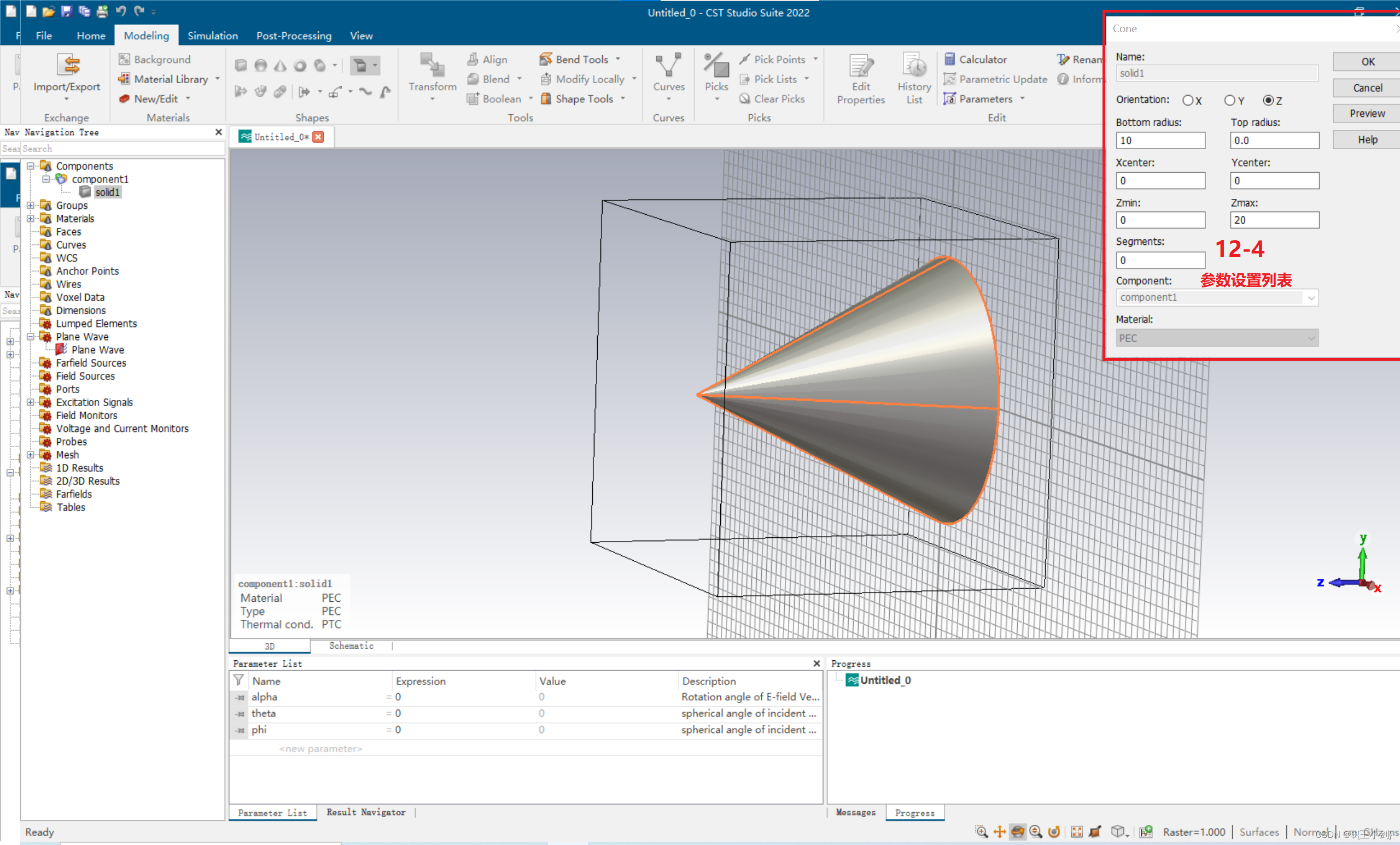This screenshot has height=845, width=1400.
Task: Open the Boolean dropdown arrow
Action: click(531, 99)
